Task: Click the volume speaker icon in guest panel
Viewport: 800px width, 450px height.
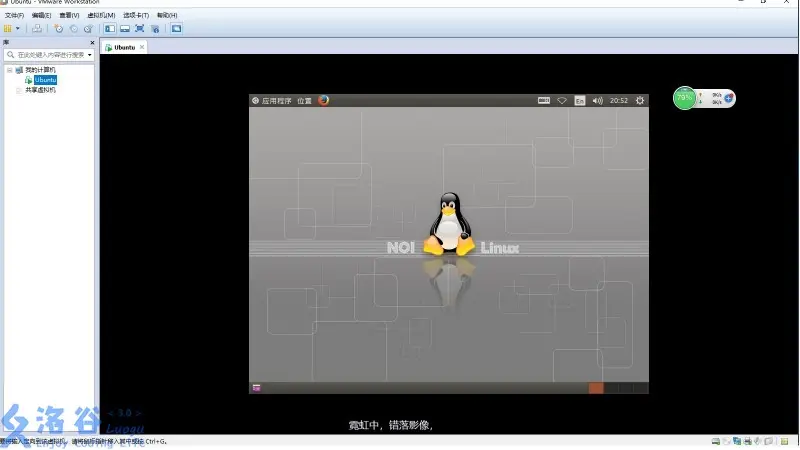Action: pyautogui.click(x=597, y=100)
